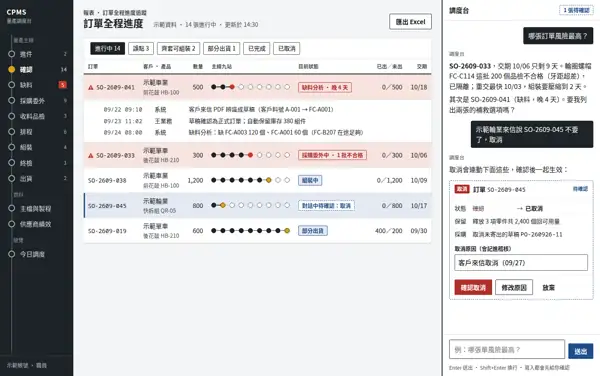This screenshot has height=376, width=600.
Task: Expand the SO-2609-019 order row
Action: pos(258,231)
